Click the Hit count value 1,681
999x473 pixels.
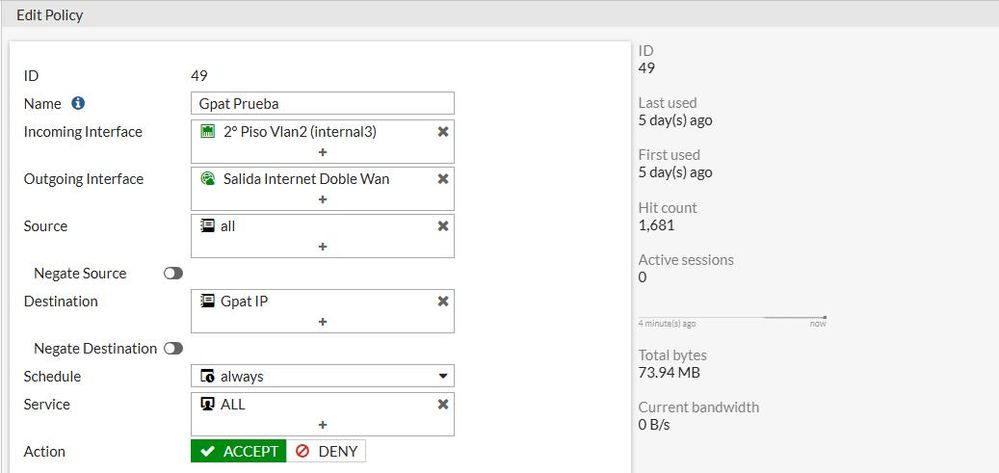(x=656, y=225)
